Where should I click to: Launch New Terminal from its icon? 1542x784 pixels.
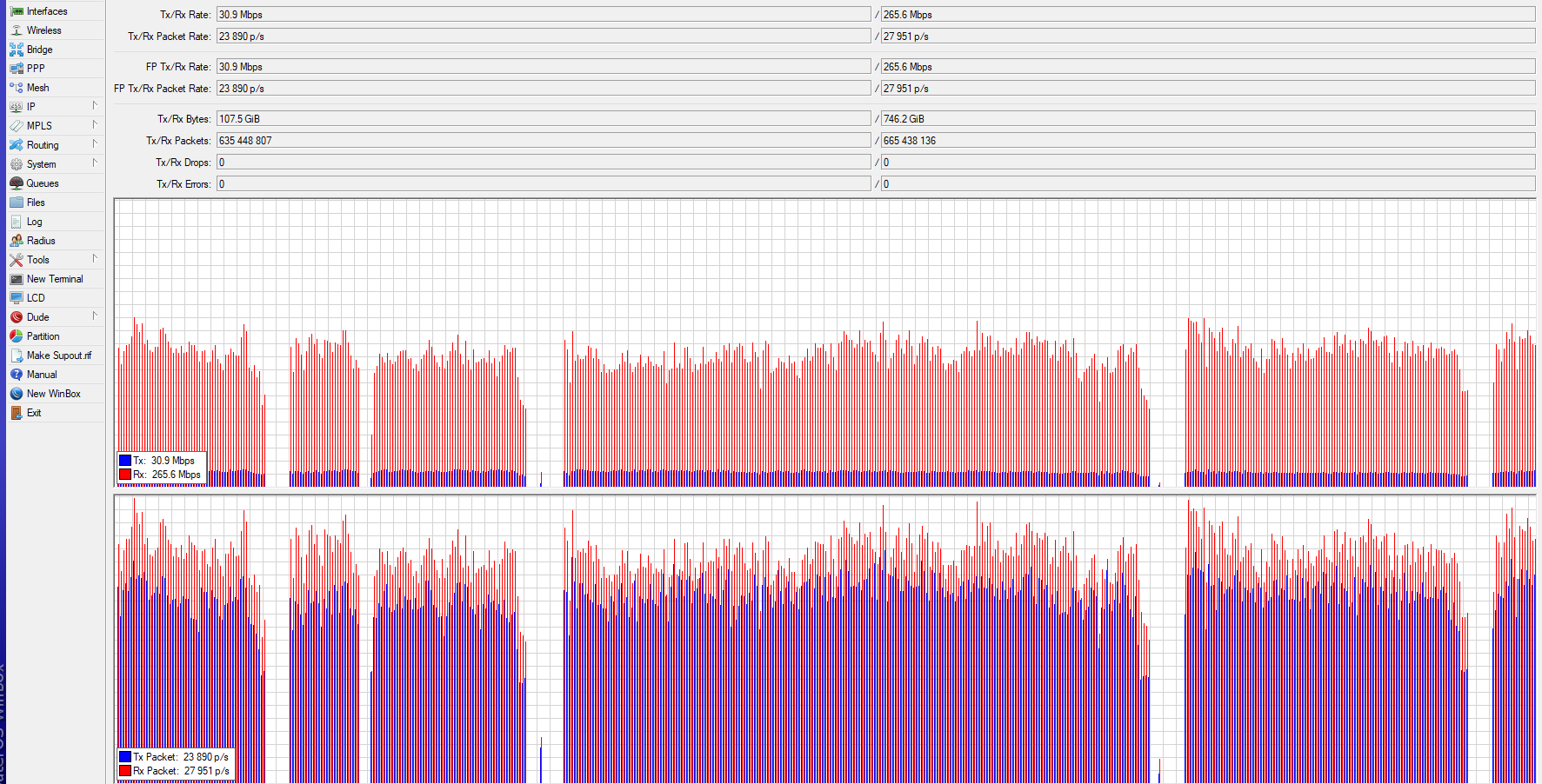click(x=17, y=278)
